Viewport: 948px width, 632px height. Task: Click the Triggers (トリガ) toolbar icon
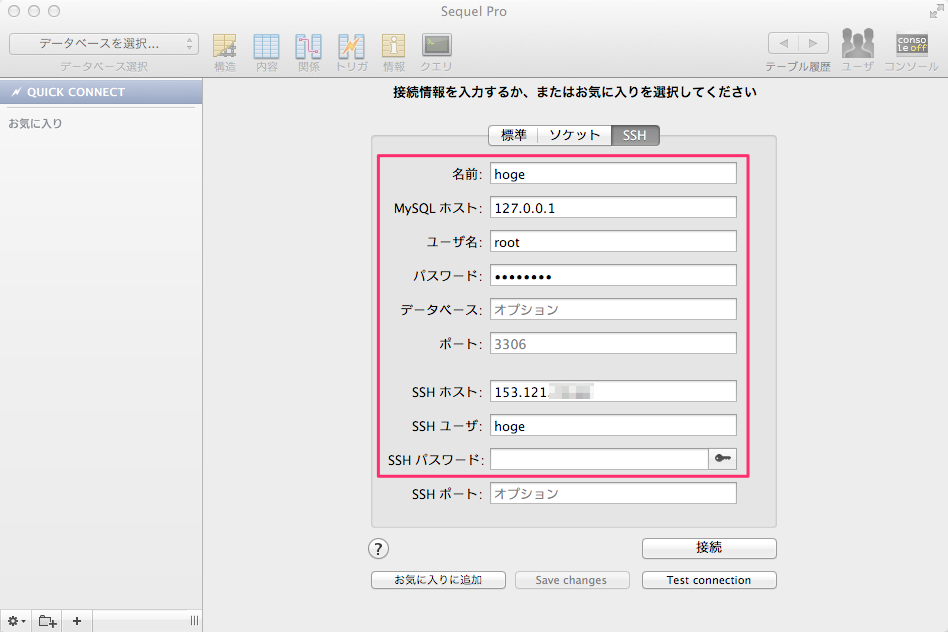click(351, 46)
